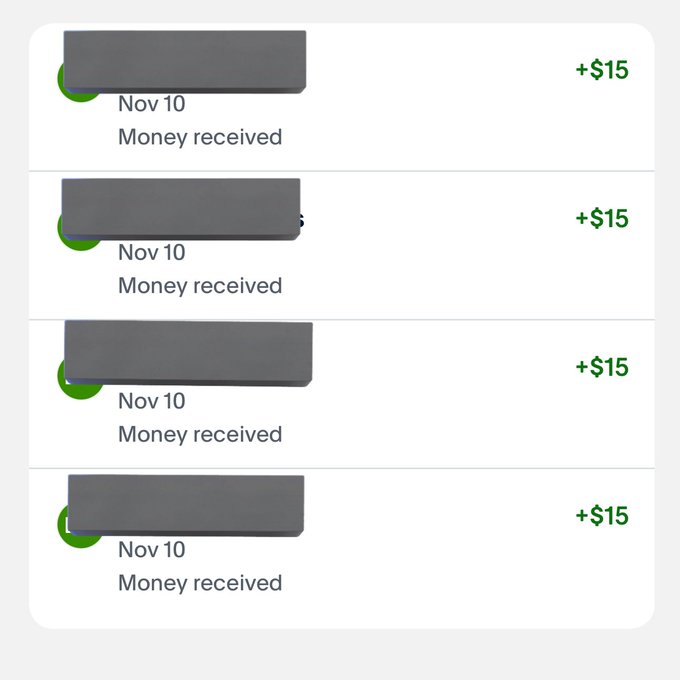Tap the Nov 10 date in second transaction
680x680 pixels.
click(x=152, y=253)
